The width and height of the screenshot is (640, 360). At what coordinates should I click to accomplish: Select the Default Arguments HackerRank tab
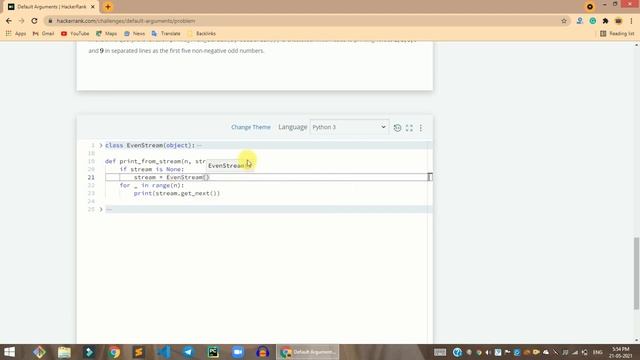tap(51, 7)
